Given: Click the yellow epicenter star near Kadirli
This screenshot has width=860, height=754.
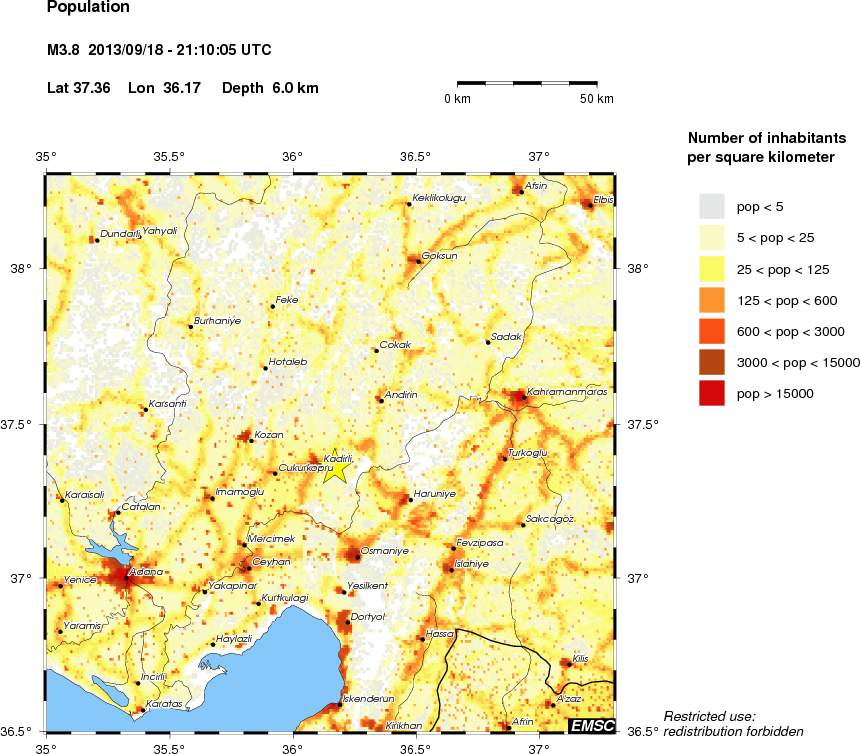Looking at the screenshot, I should [x=337, y=466].
